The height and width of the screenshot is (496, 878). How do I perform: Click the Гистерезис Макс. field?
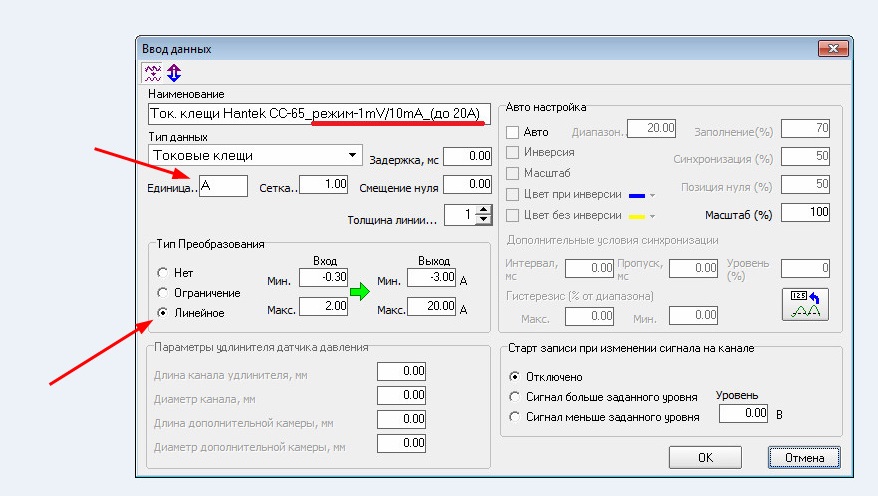coord(589,316)
